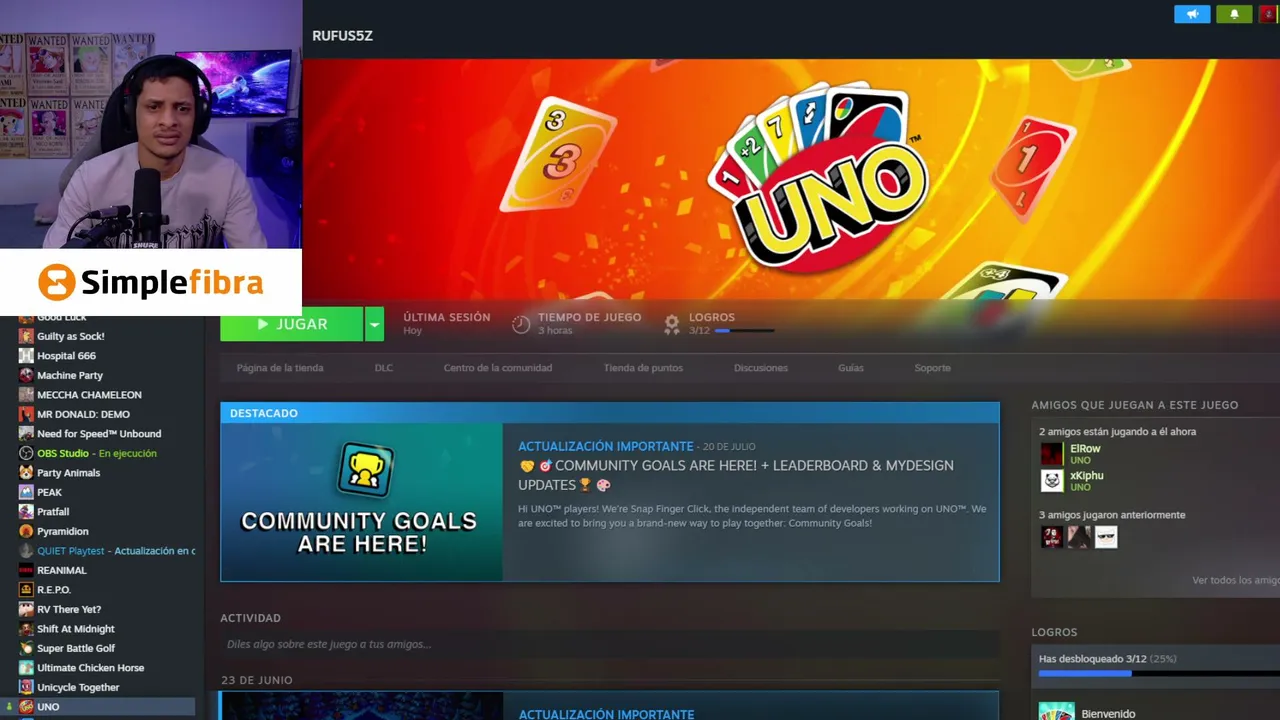The width and height of the screenshot is (1280, 720).
Task: Open the Página de la tienda tab
Action: 280,368
